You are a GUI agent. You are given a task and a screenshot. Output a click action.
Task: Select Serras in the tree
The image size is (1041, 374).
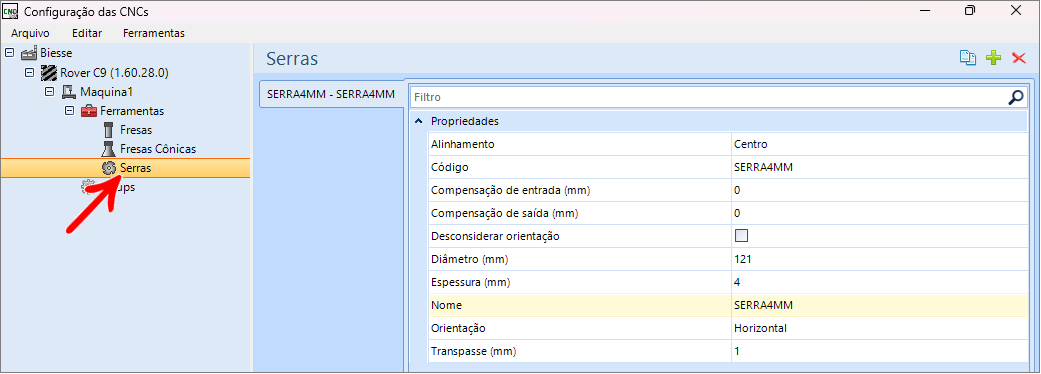[135, 169]
